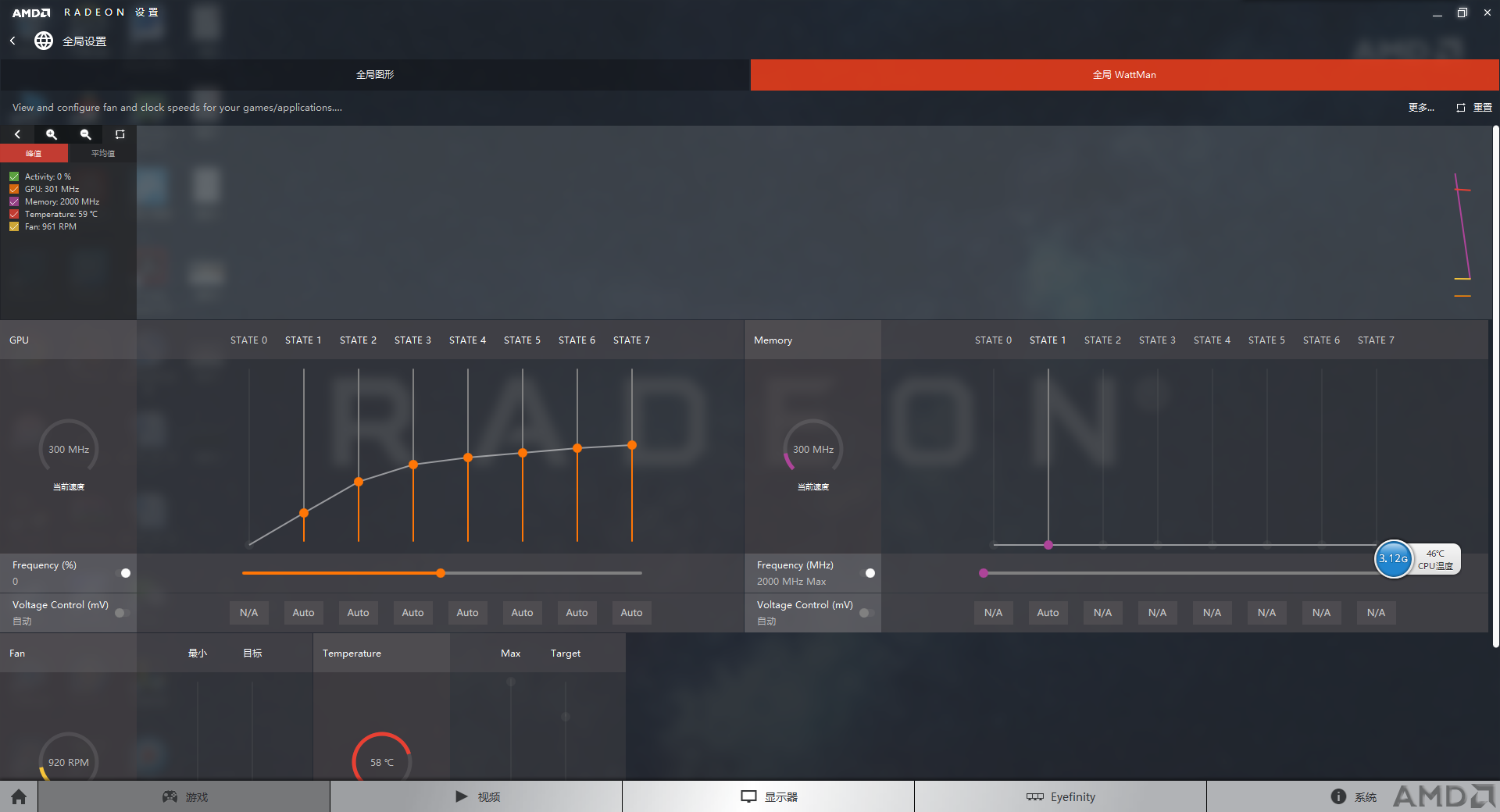
Task: Click the 重置 reset button
Action: pos(1483,108)
